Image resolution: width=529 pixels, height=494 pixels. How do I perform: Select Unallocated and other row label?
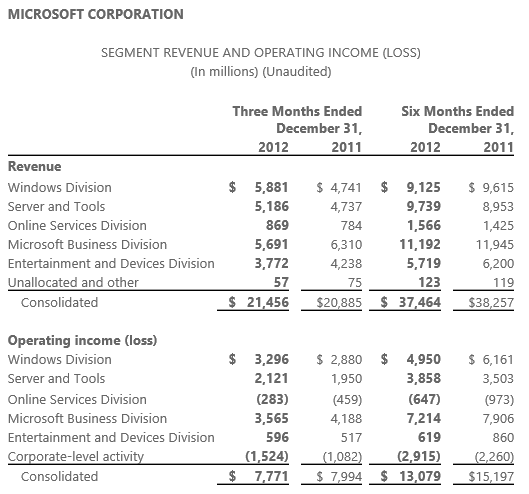[x=73, y=283]
